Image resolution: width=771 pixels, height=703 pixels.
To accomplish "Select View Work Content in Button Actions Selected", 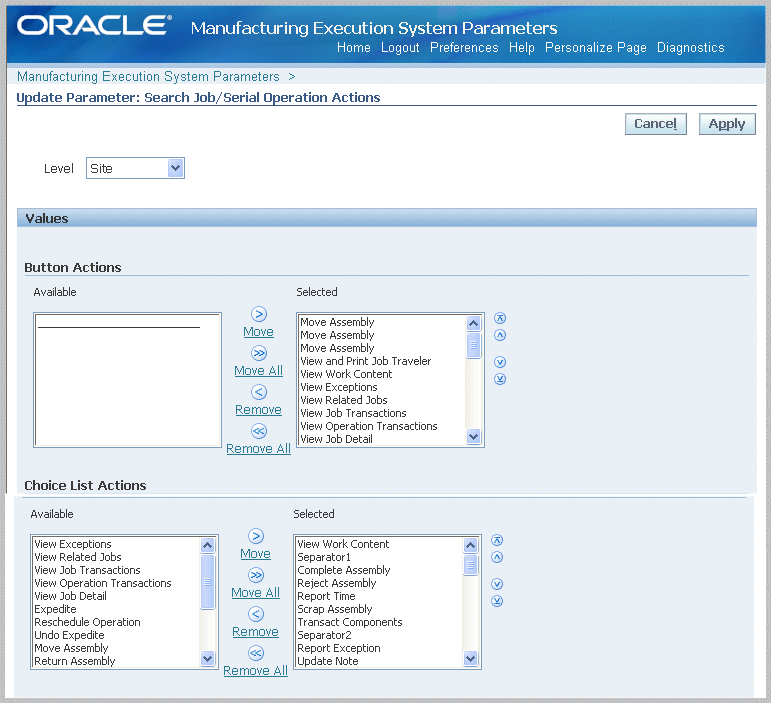I will (346, 374).
